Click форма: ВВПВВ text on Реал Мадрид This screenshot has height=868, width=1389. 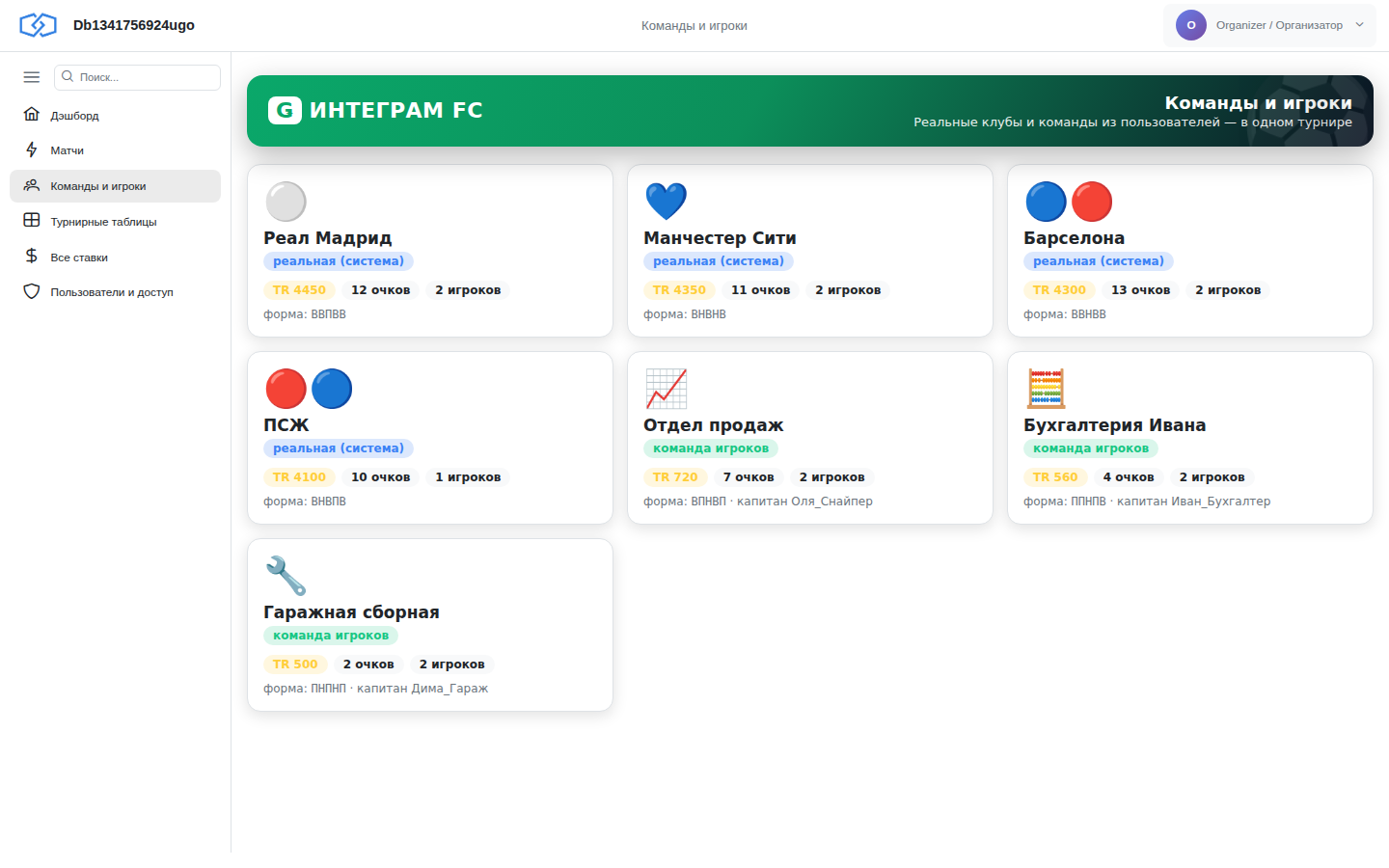305,314
